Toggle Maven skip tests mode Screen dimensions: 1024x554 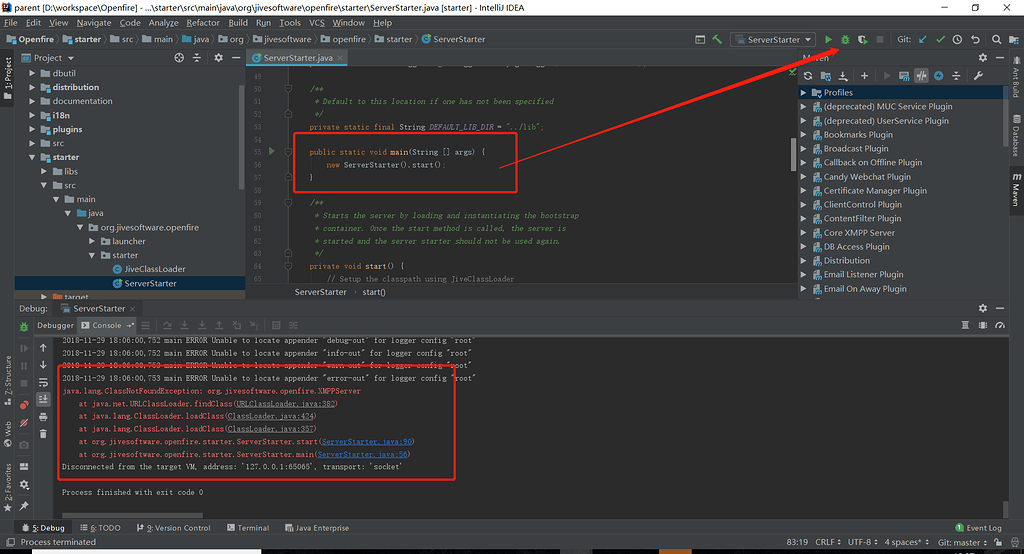coord(938,76)
